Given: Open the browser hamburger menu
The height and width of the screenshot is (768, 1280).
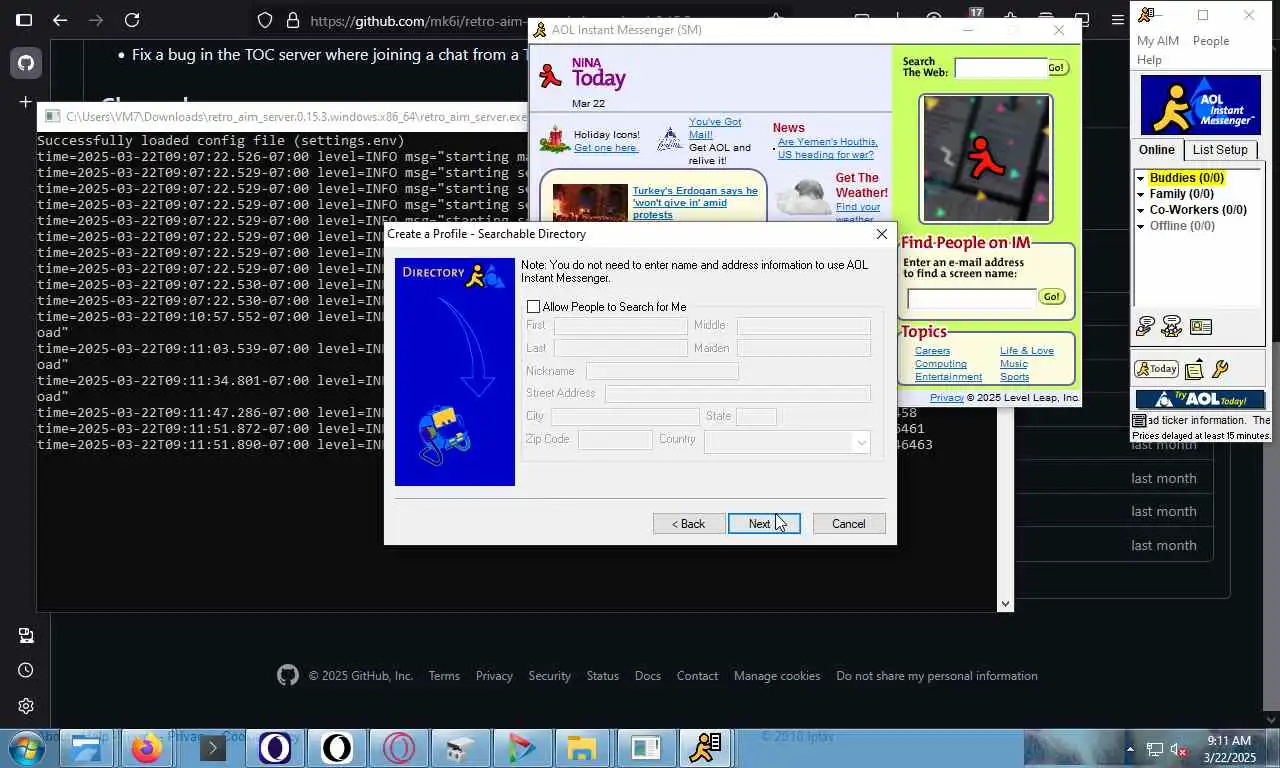Looking at the screenshot, I should tap(1118, 20).
